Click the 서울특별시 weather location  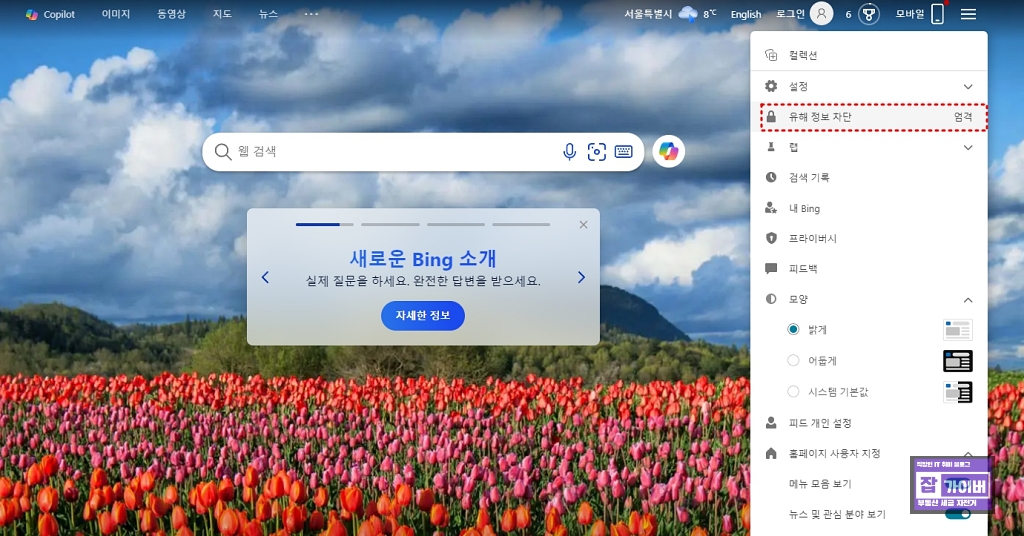tap(648, 14)
